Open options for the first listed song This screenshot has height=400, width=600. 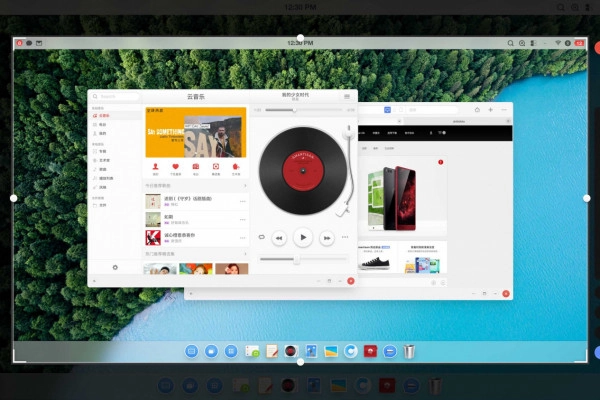[243, 201]
